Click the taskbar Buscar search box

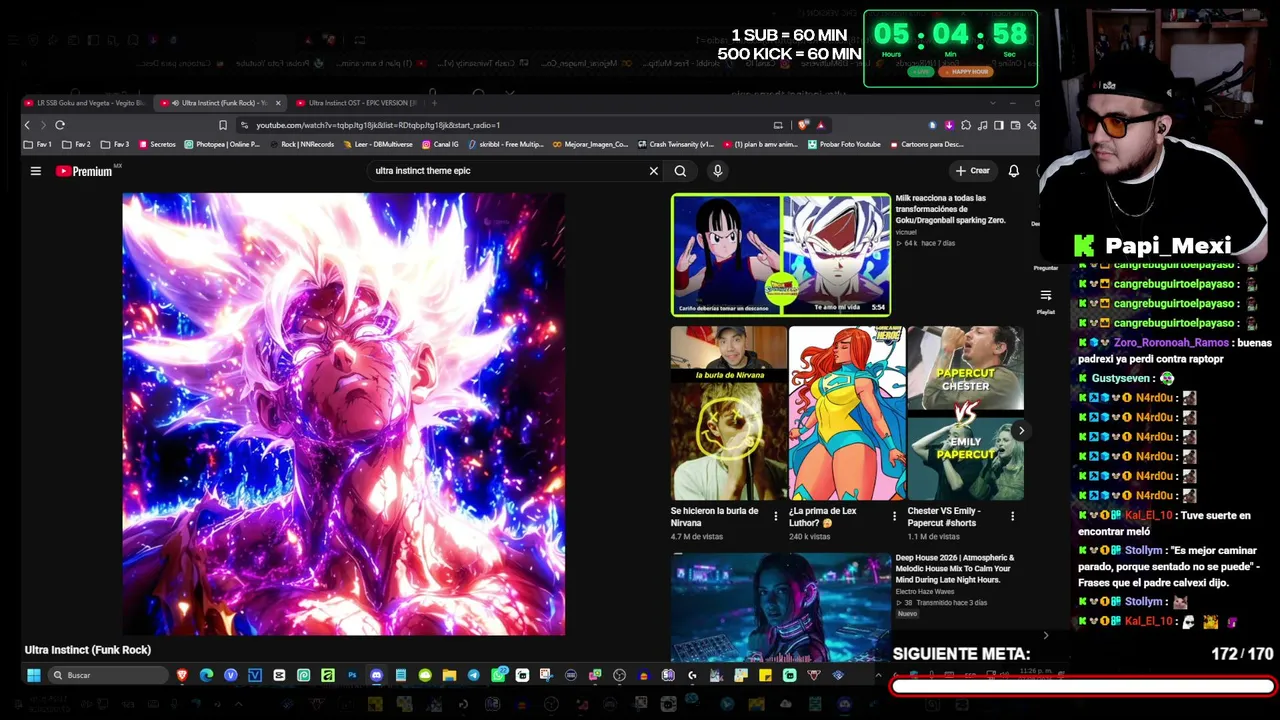click(109, 675)
